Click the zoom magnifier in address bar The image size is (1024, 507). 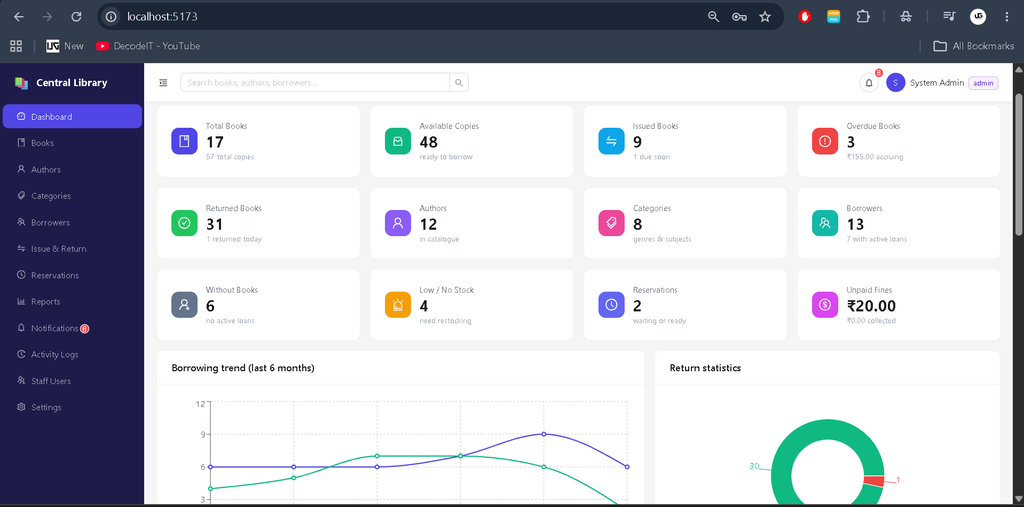pyautogui.click(x=713, y=17)
